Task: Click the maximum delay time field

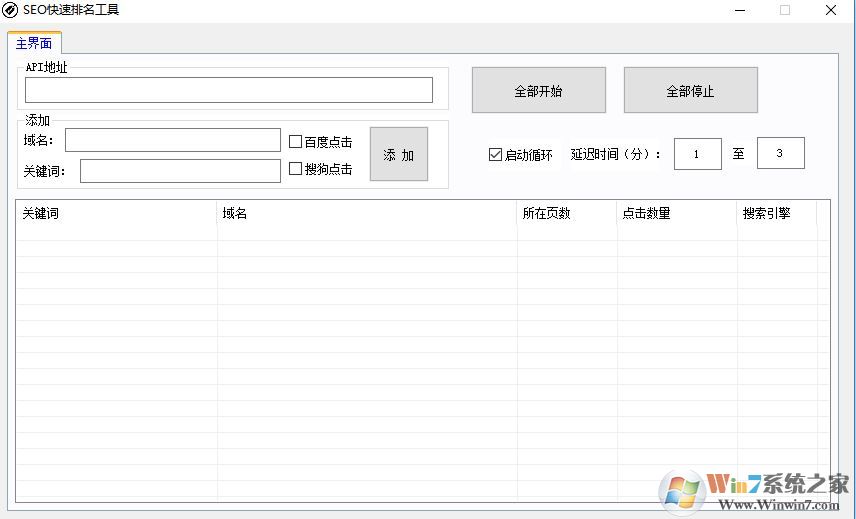Action: coord(780,153)
